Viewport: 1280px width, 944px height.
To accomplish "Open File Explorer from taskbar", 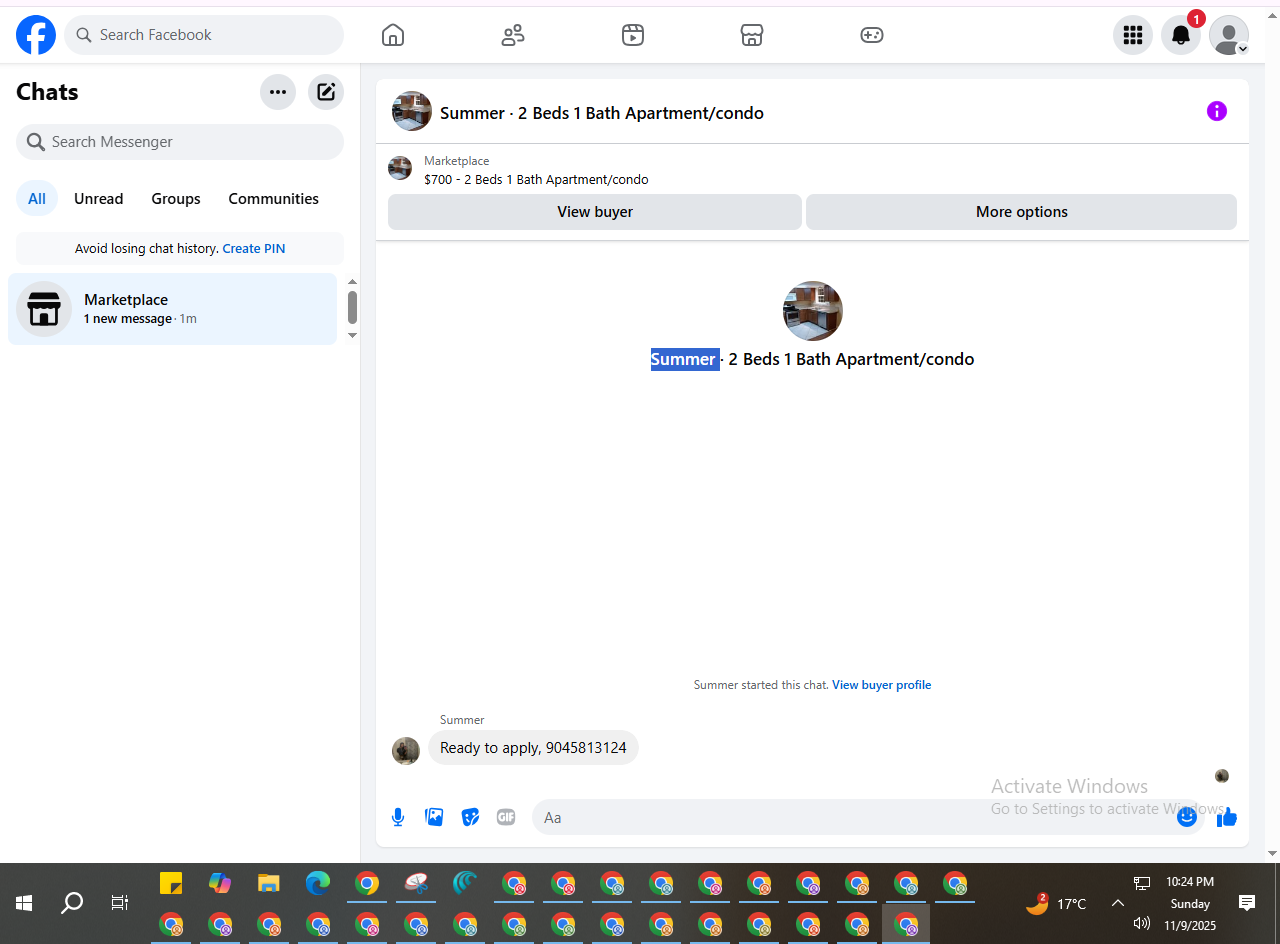I will (269, 884).
